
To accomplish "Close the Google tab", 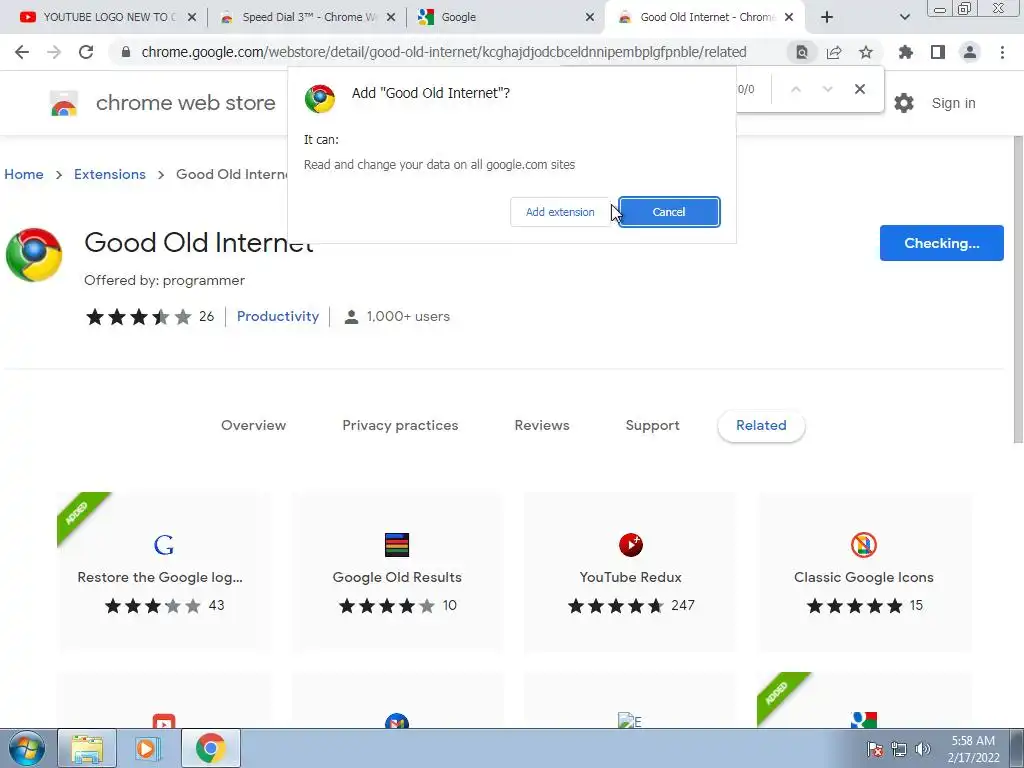I will [590, 18].
